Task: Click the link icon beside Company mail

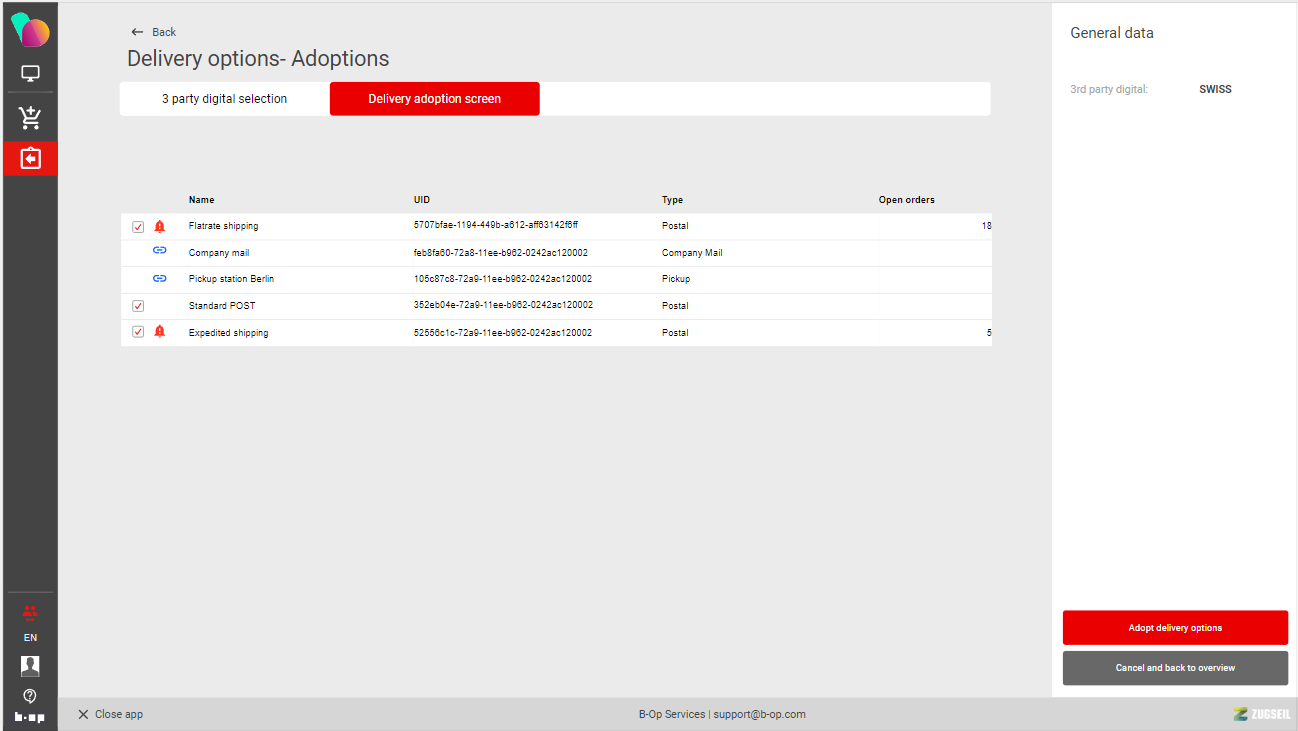Action: point(159,252)
